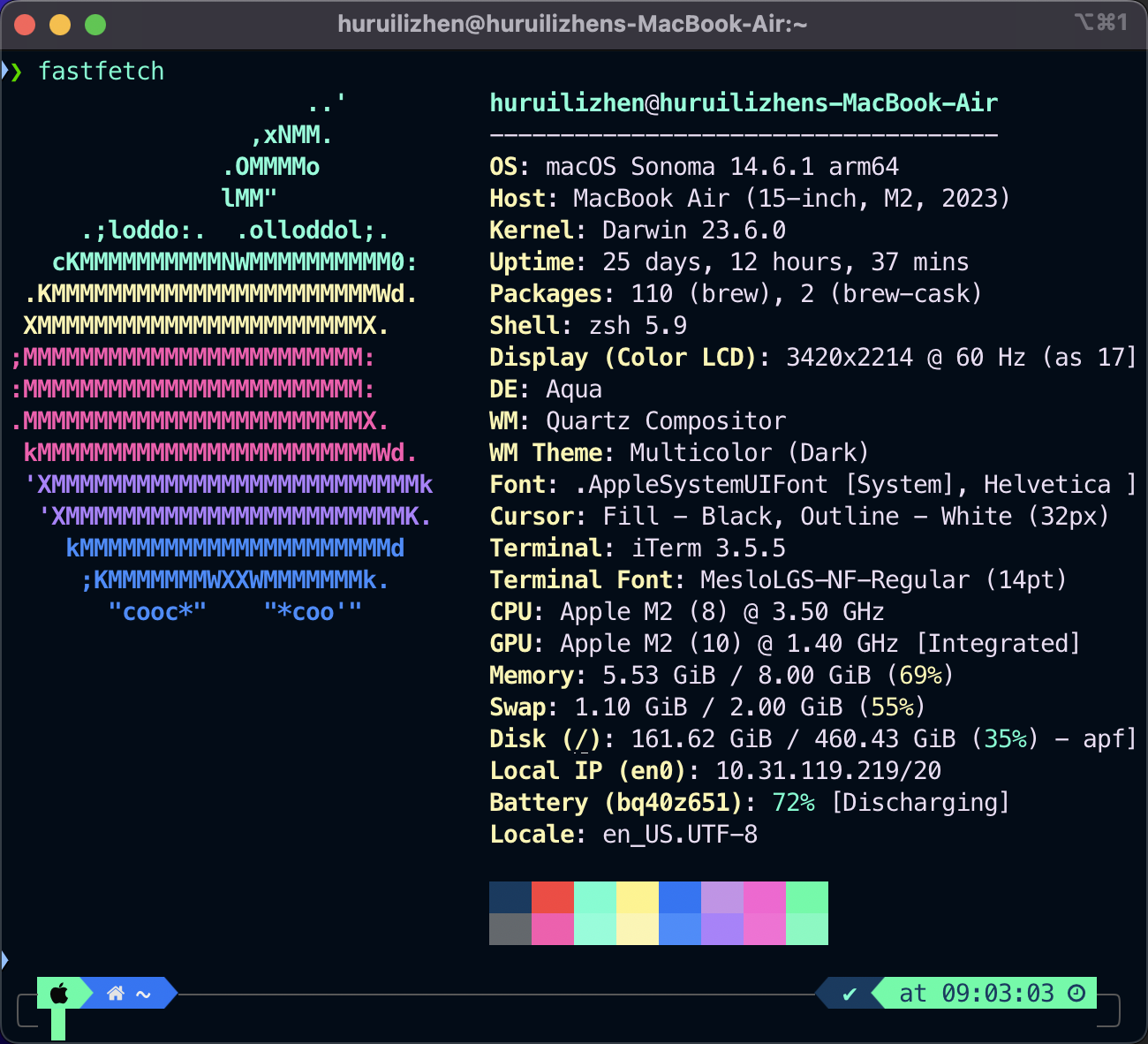The height and width of the screenshot is (1044, 1148).
Task: Click the prompt time at 09:03:03
Action: tap(977, 994)
